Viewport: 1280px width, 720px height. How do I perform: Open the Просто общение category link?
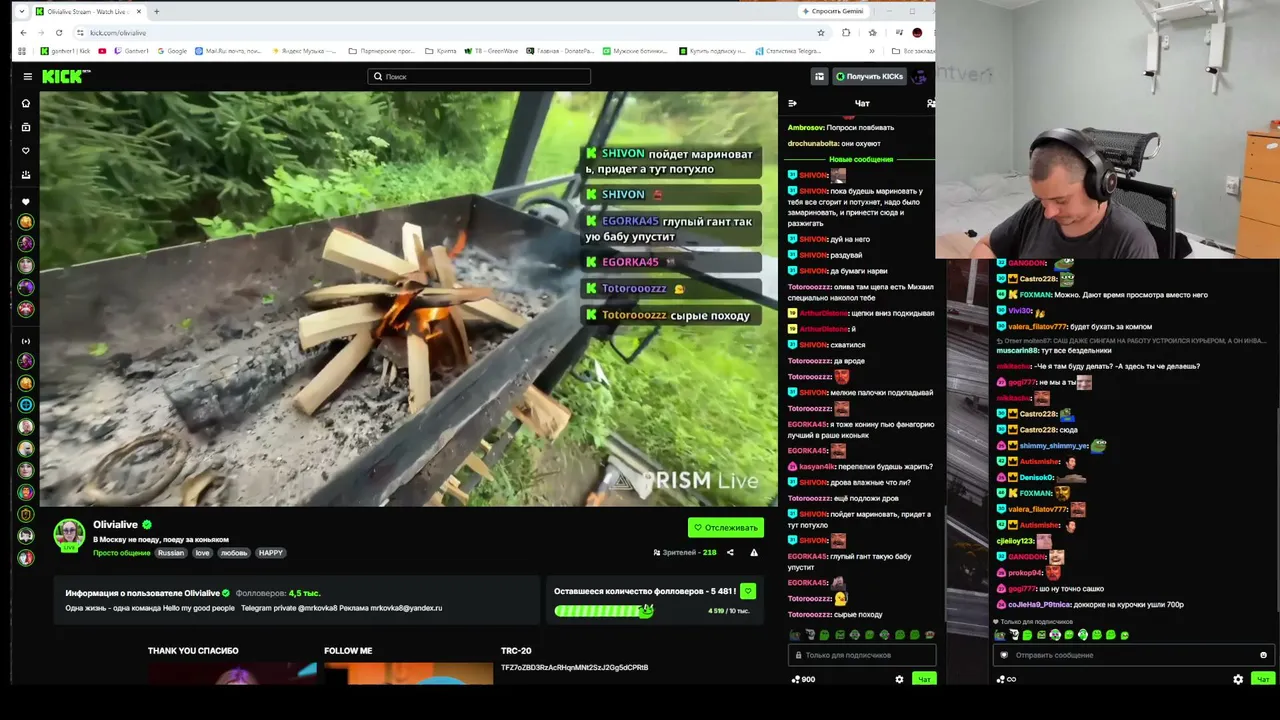(x=121, y=553)
